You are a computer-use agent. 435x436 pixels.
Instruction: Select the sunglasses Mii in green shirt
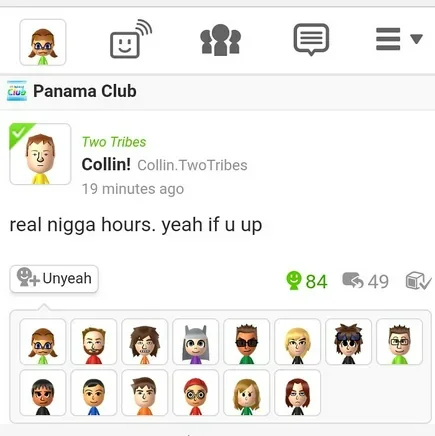tap(246, 342)
